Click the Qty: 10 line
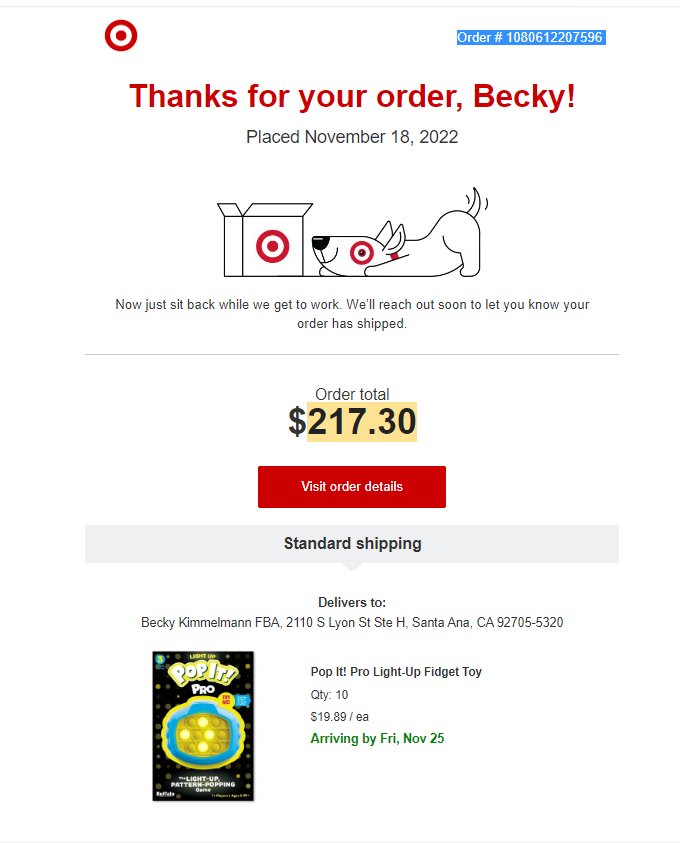Image resolution: width=680 pixels, height=843 pixels. (x=329, y=695)
